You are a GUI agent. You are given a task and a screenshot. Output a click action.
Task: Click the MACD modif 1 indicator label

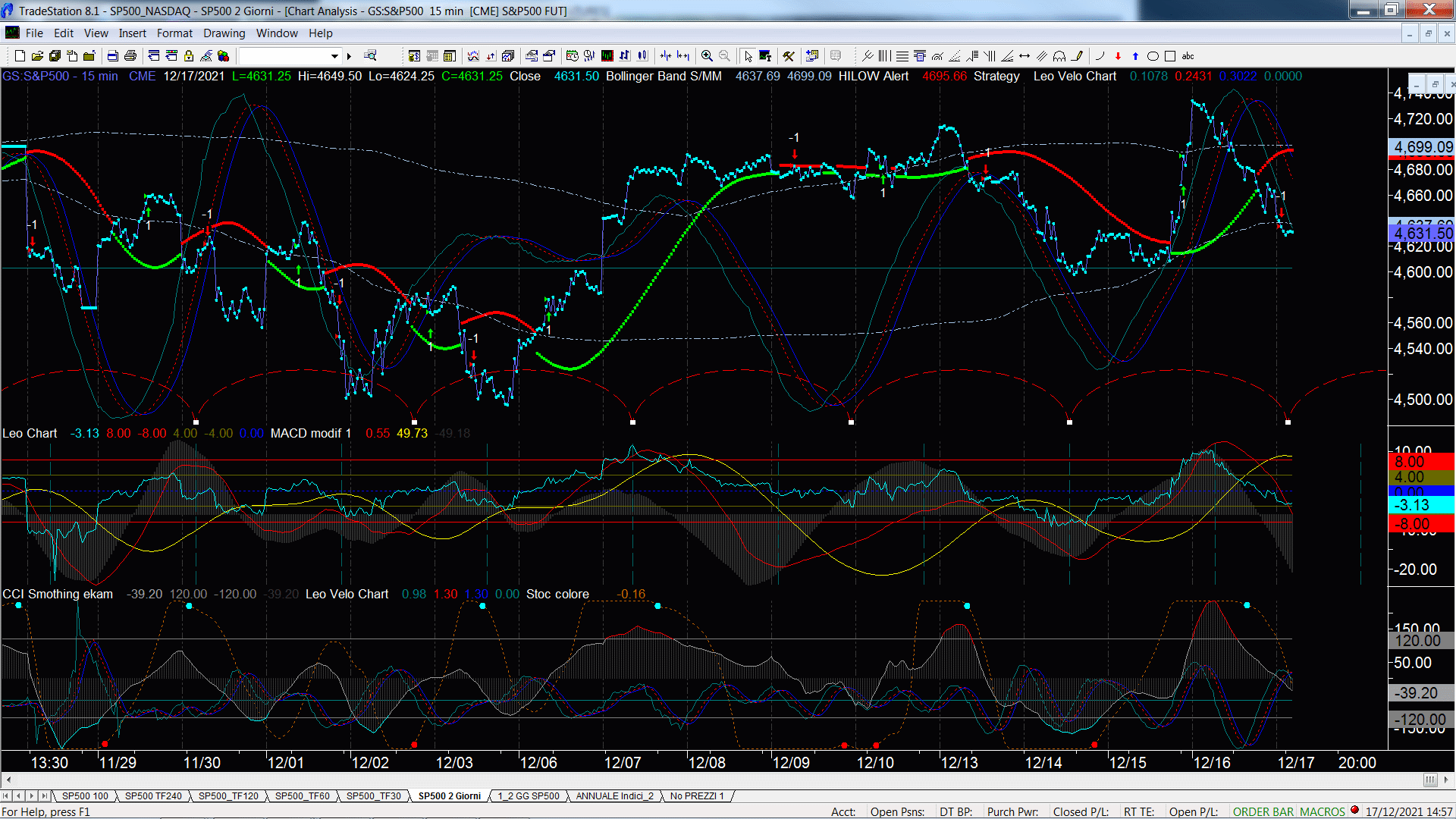(x=311, y=434)
